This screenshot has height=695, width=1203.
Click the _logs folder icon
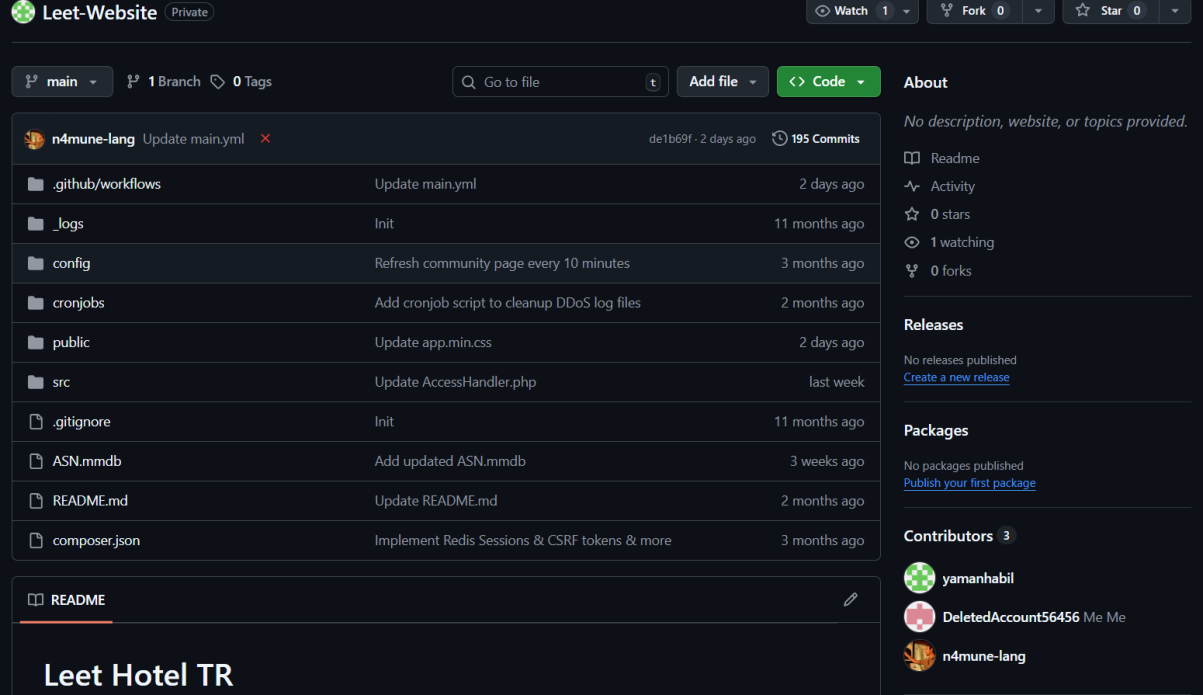click(36, 224)
